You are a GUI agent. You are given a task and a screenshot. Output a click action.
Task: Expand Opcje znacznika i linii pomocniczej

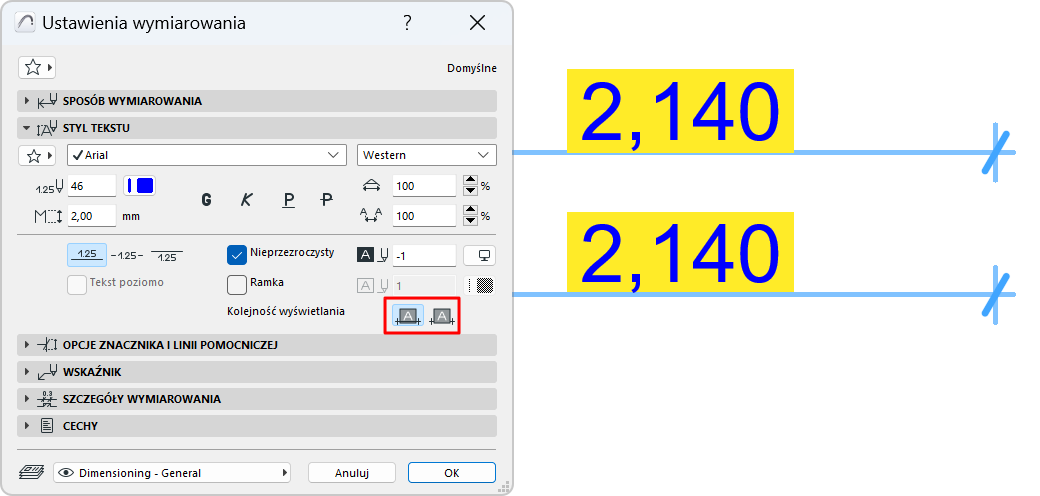[257, 345]
